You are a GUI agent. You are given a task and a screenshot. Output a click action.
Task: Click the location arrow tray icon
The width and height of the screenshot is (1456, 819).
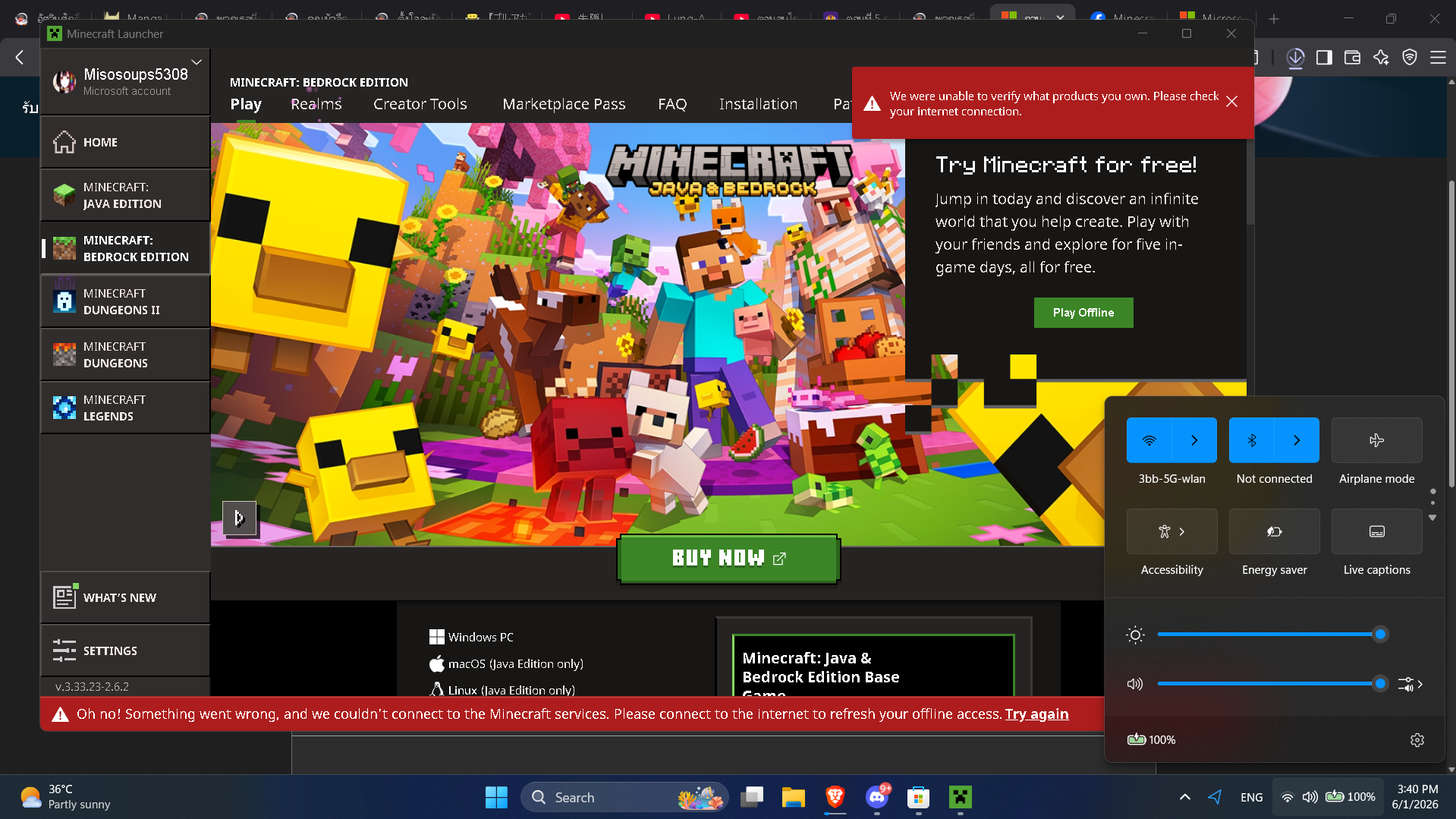(1215, 797)
